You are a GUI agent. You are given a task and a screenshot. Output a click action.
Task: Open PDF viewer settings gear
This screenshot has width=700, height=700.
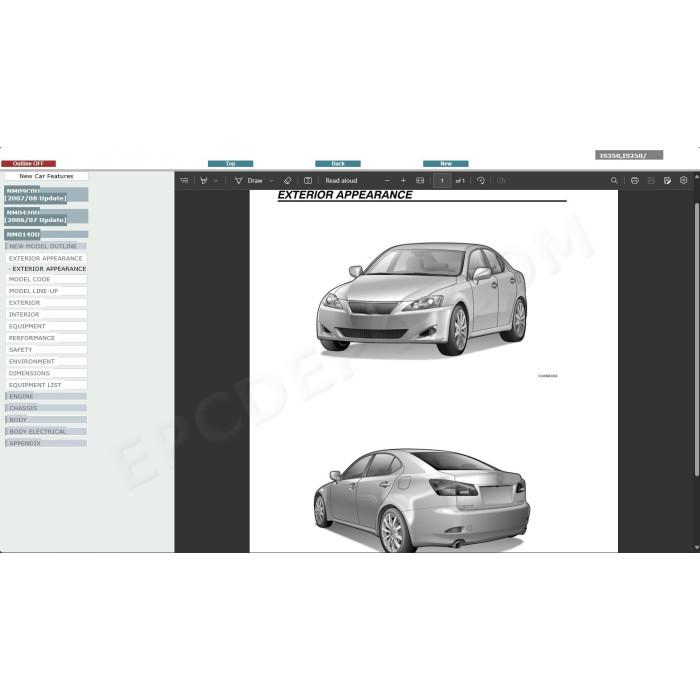coord(683,180)
